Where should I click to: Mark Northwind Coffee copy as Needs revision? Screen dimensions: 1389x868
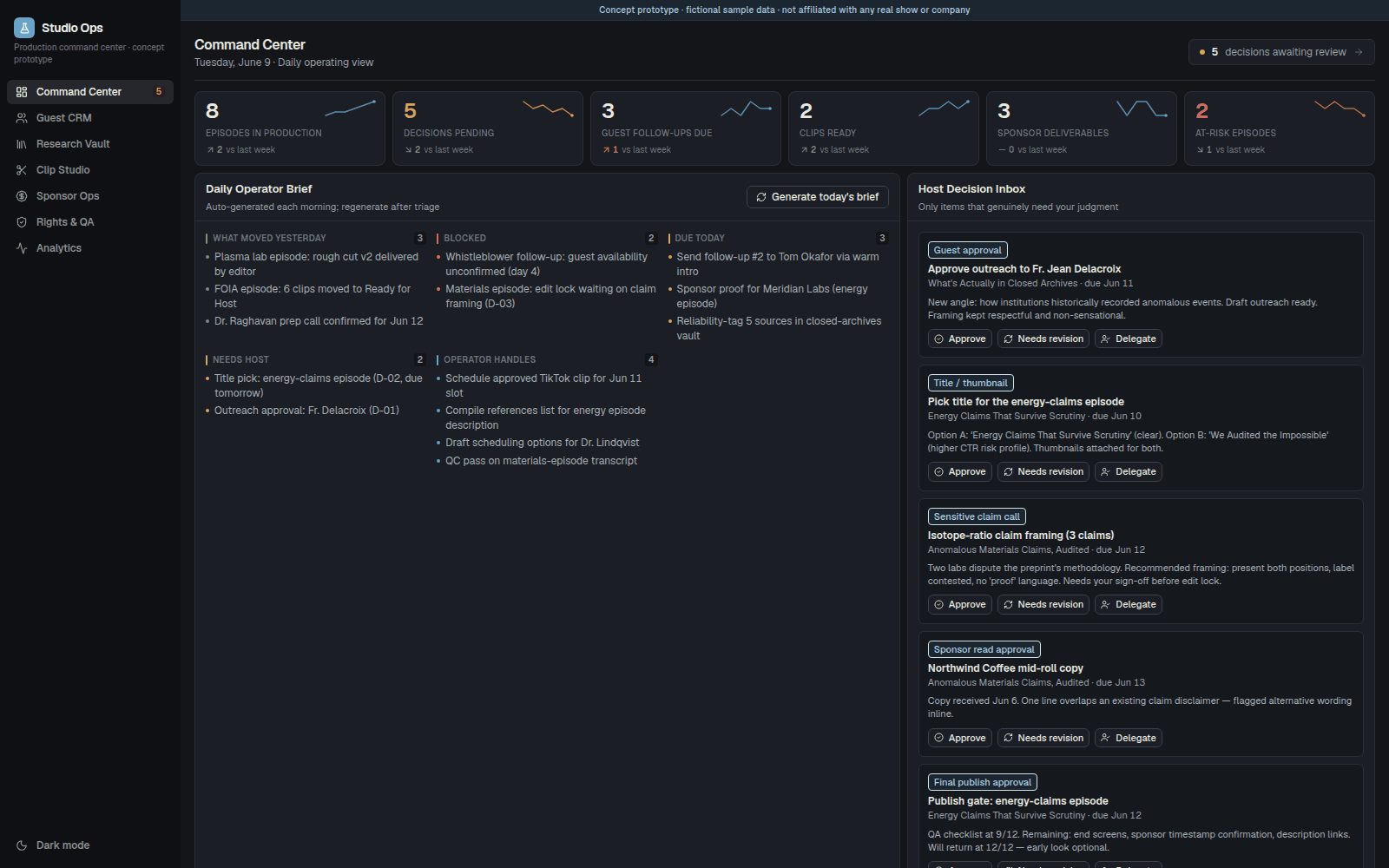tap(1043, 738)
